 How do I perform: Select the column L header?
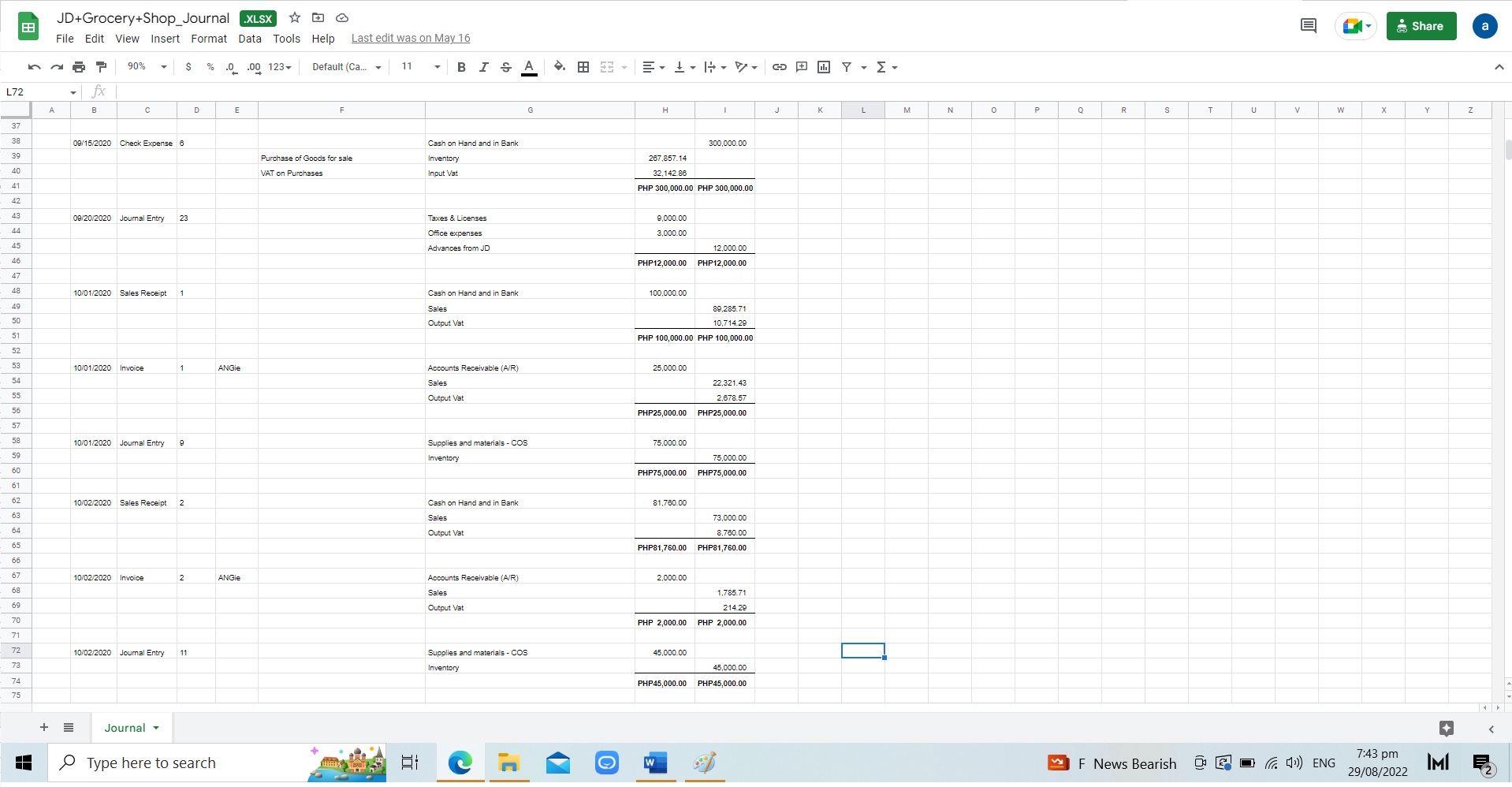[863, 110]
